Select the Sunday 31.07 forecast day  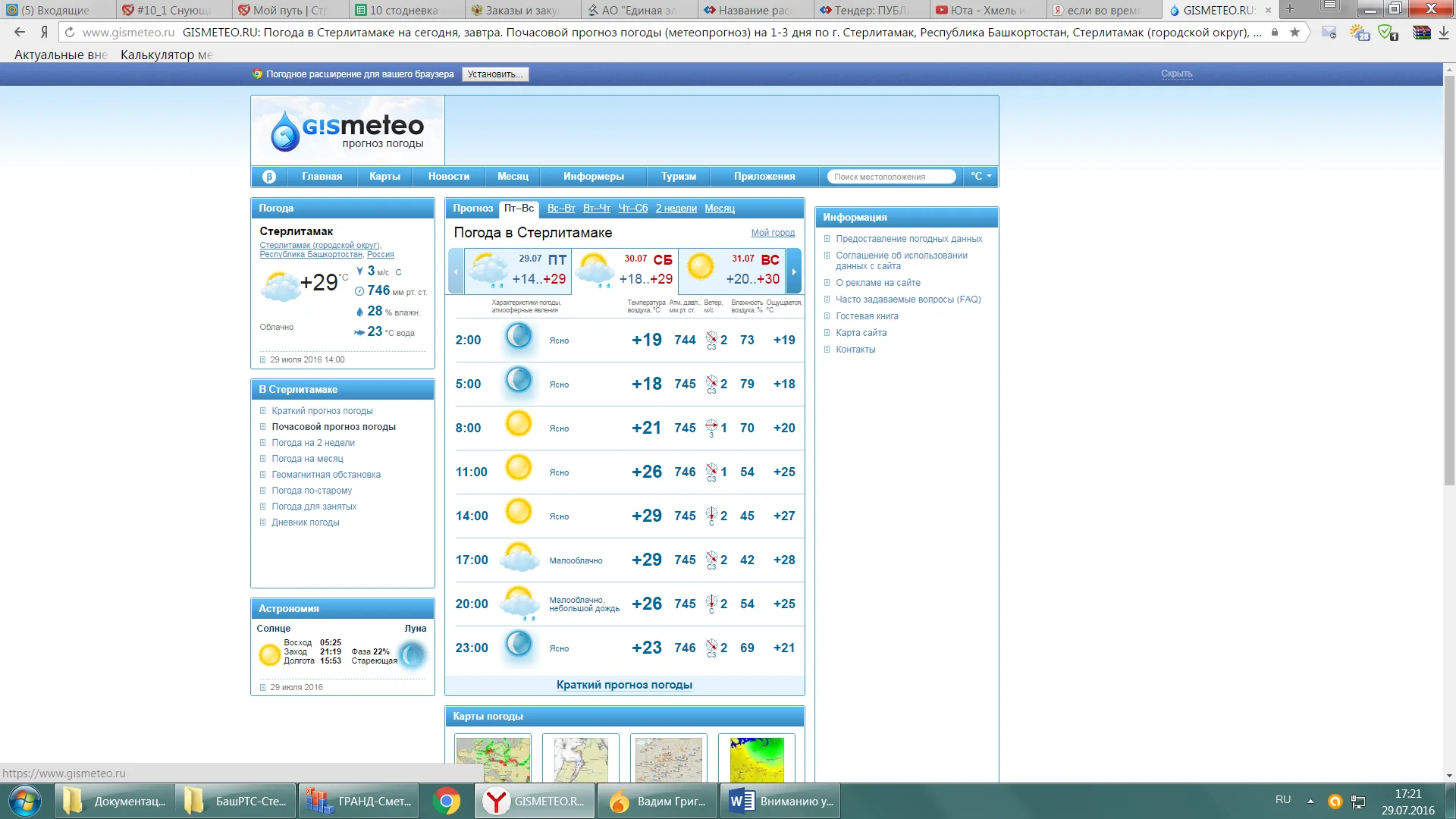733,270
